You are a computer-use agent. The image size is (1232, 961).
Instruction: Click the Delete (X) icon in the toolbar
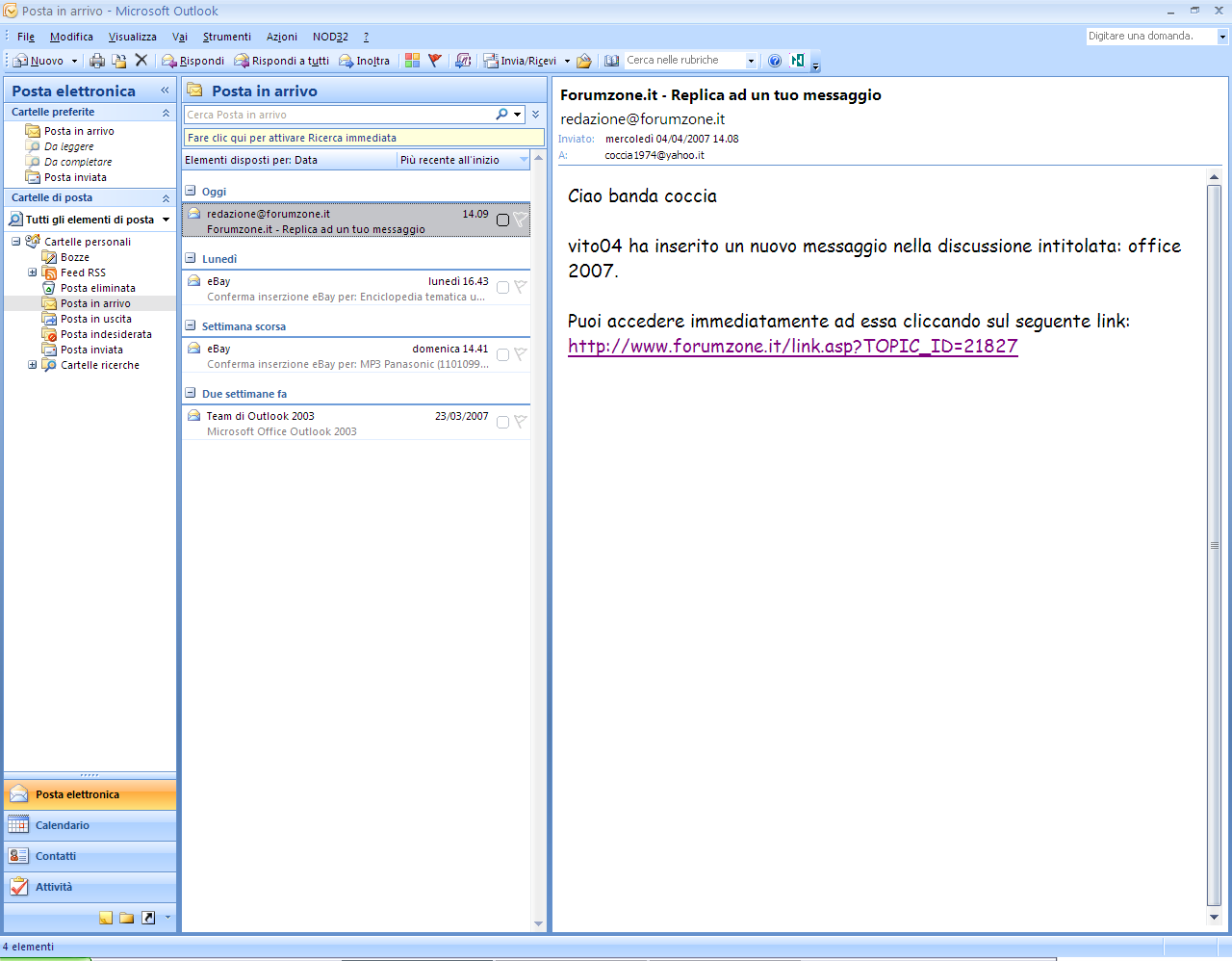[141, 61]
